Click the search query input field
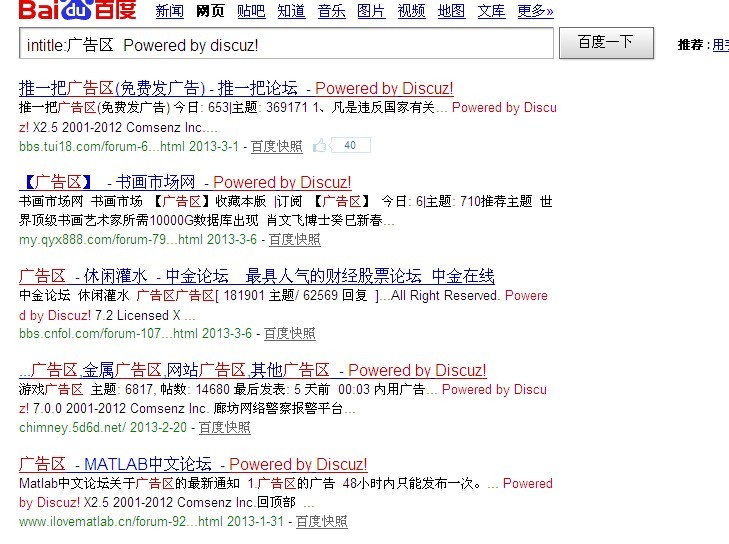The width and height of the screenshot is (729, 544). pos(285,45)
